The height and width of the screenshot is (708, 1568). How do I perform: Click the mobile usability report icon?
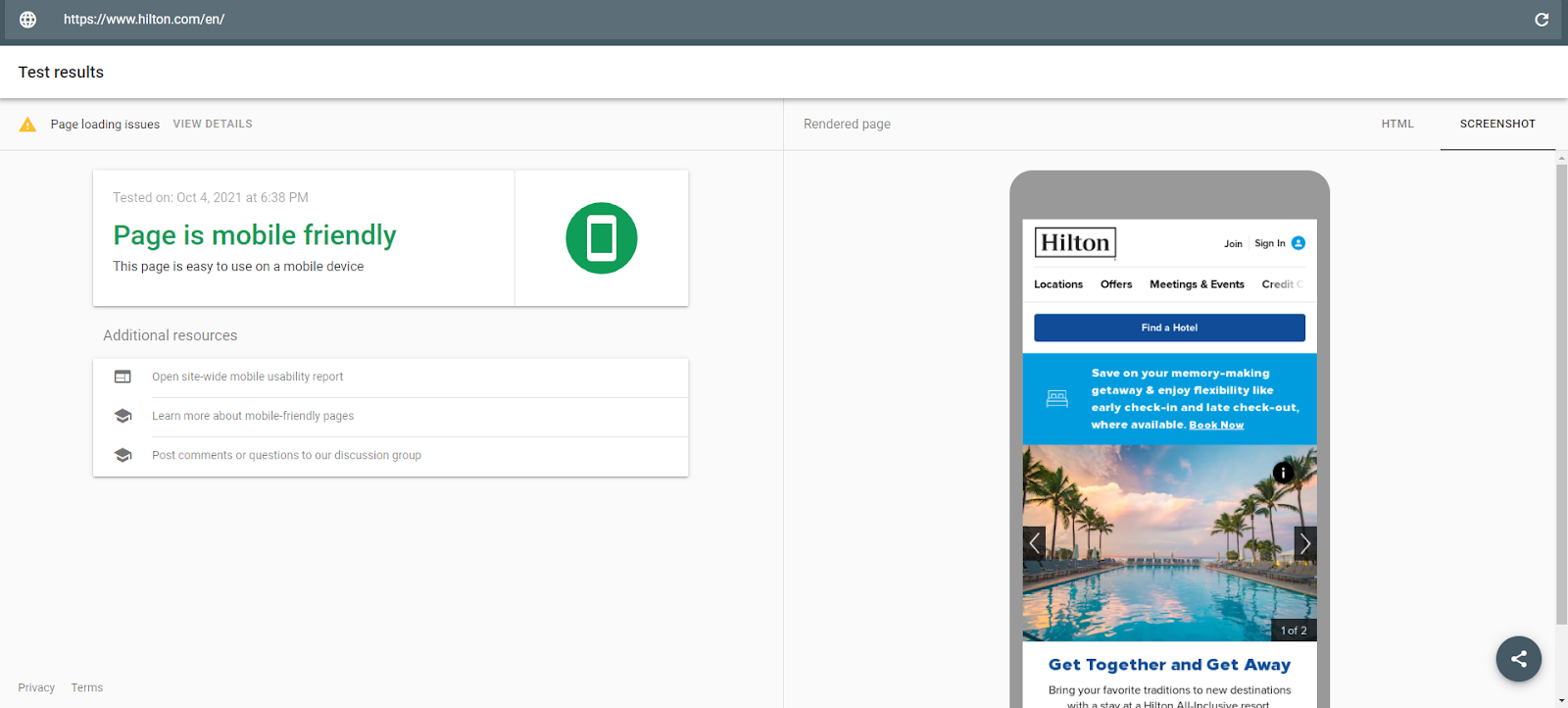tap(122, 377)
